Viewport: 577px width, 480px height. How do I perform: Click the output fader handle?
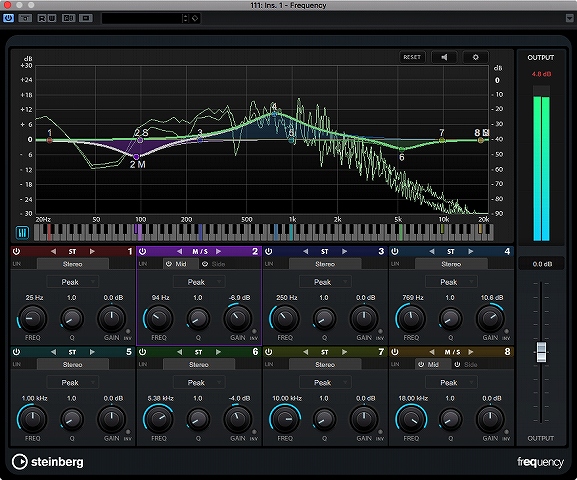coord(541,352)
